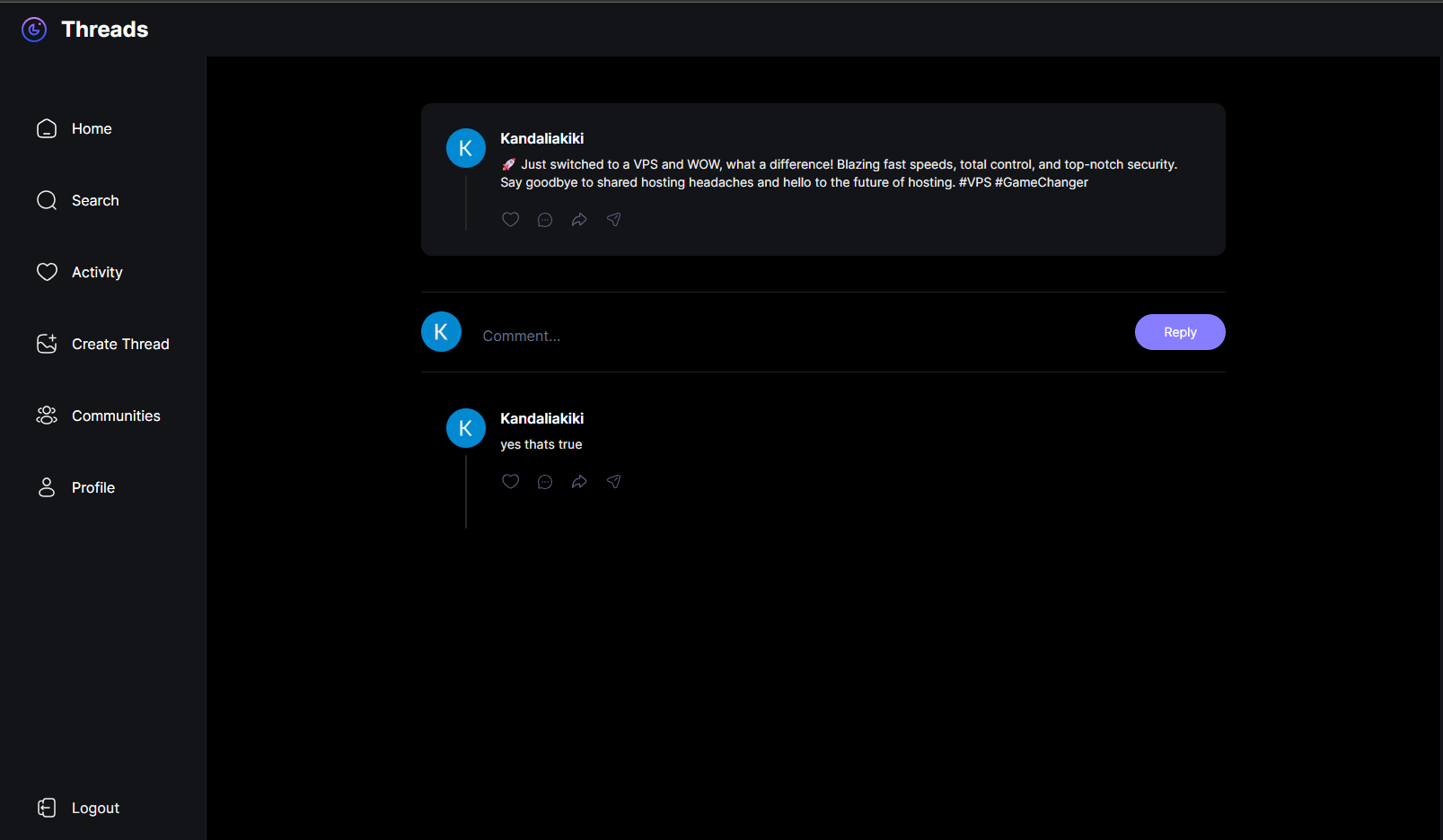
Task: Repost the VPS hosting thread
Action: (x=579, y=219)
